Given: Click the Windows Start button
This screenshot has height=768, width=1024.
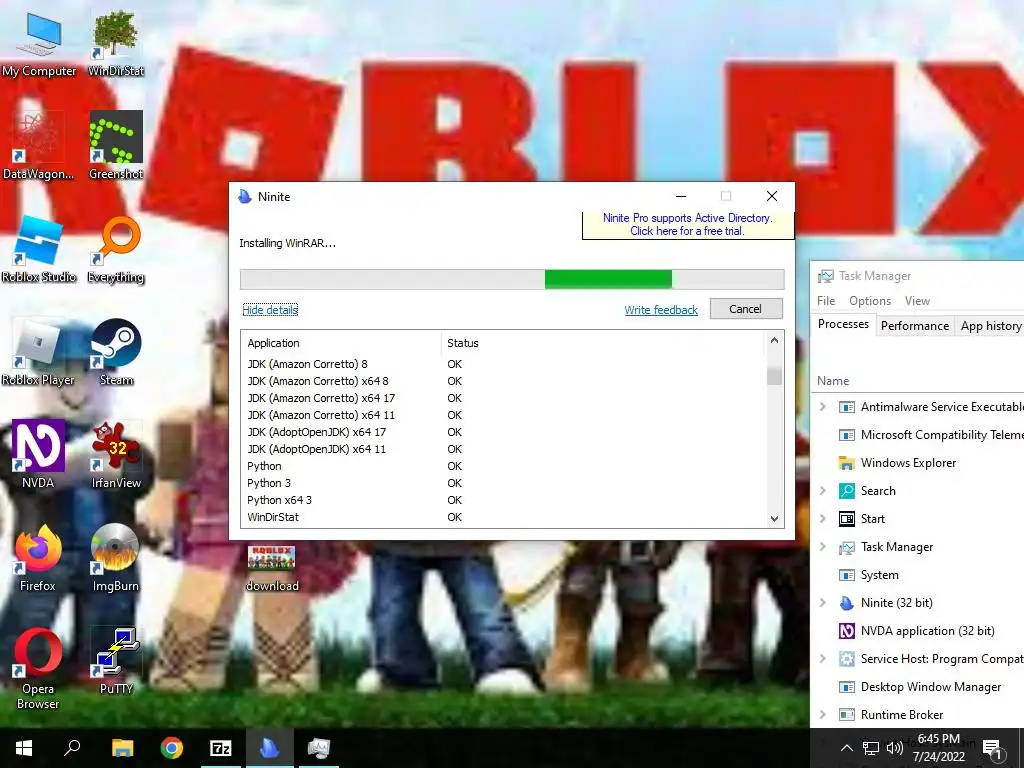Looking at the screenshot, I should [x=24, y=748].
